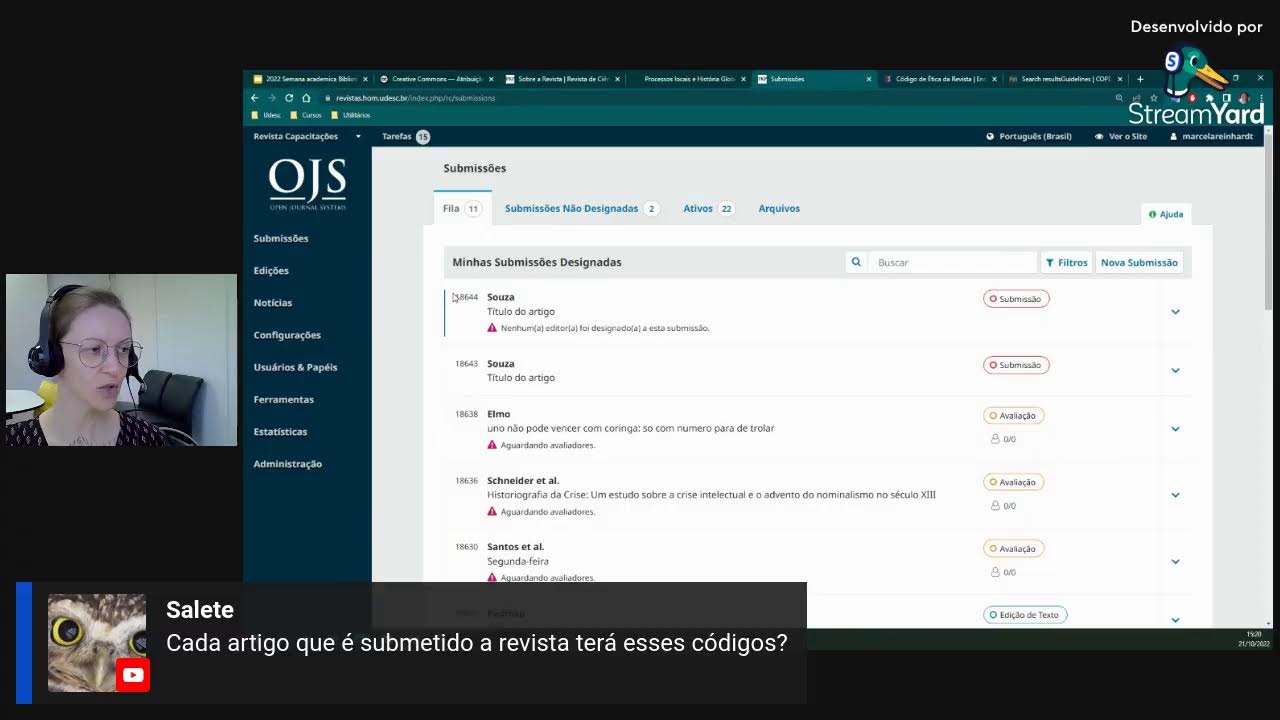Viewport: 1280px width, 720px height.
Task: Open Ferramentas in the sidebar
Action: [284, 399]
